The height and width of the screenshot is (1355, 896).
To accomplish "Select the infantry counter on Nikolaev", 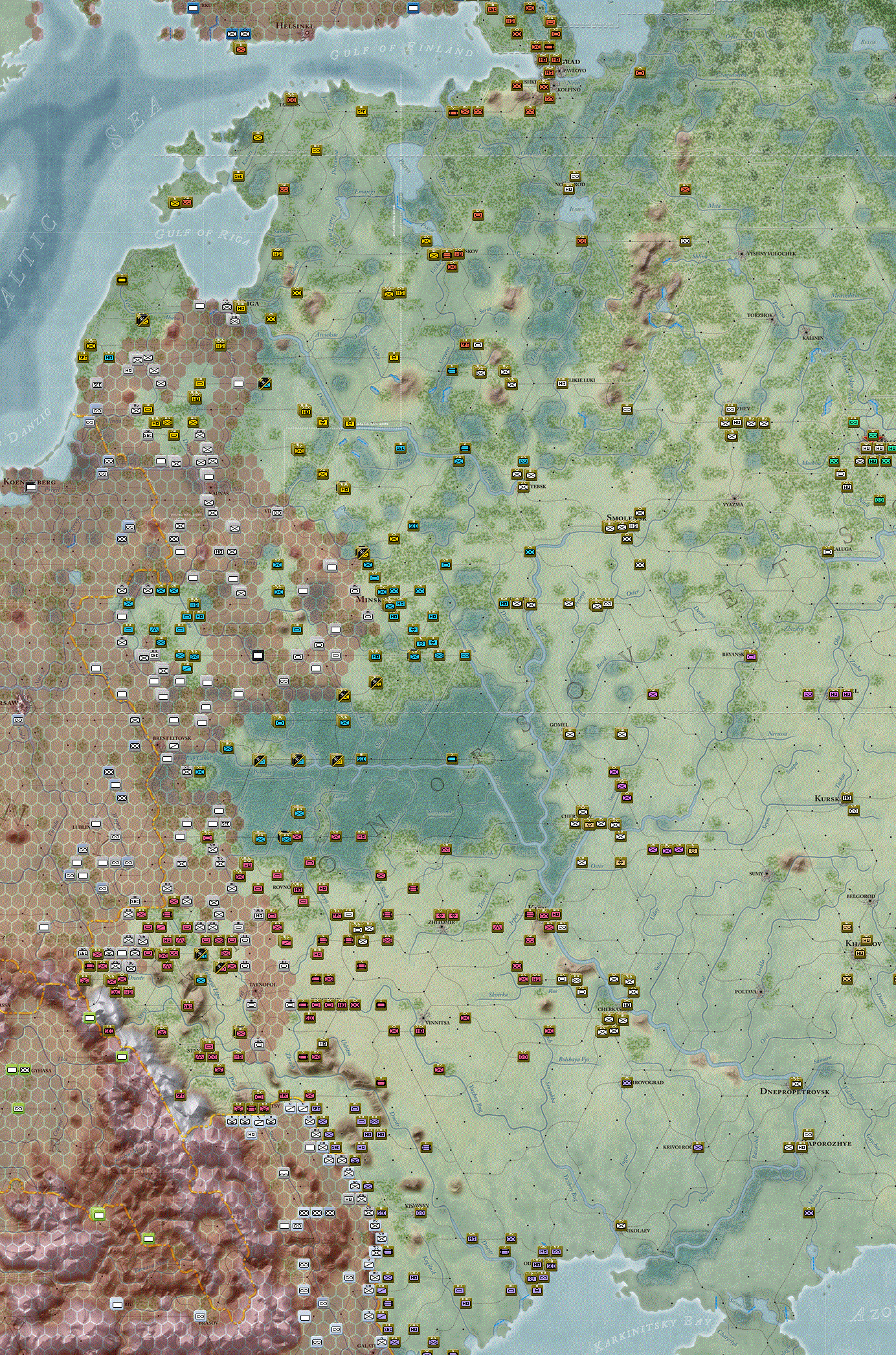I will [x=621, y=1225].
